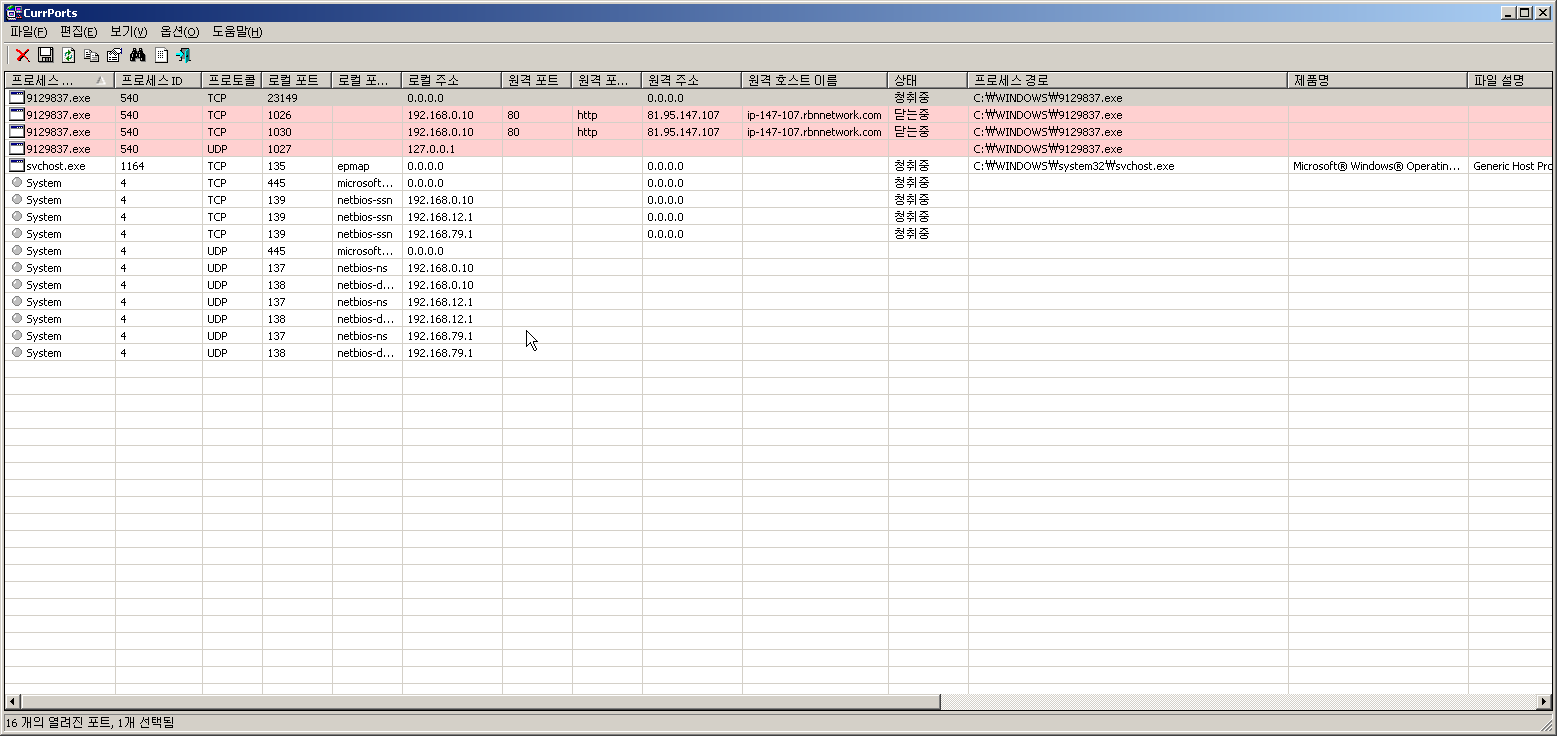Click the HTML report page toolbar icon
Screen dimensions: 1557x736
click(161, 55)
